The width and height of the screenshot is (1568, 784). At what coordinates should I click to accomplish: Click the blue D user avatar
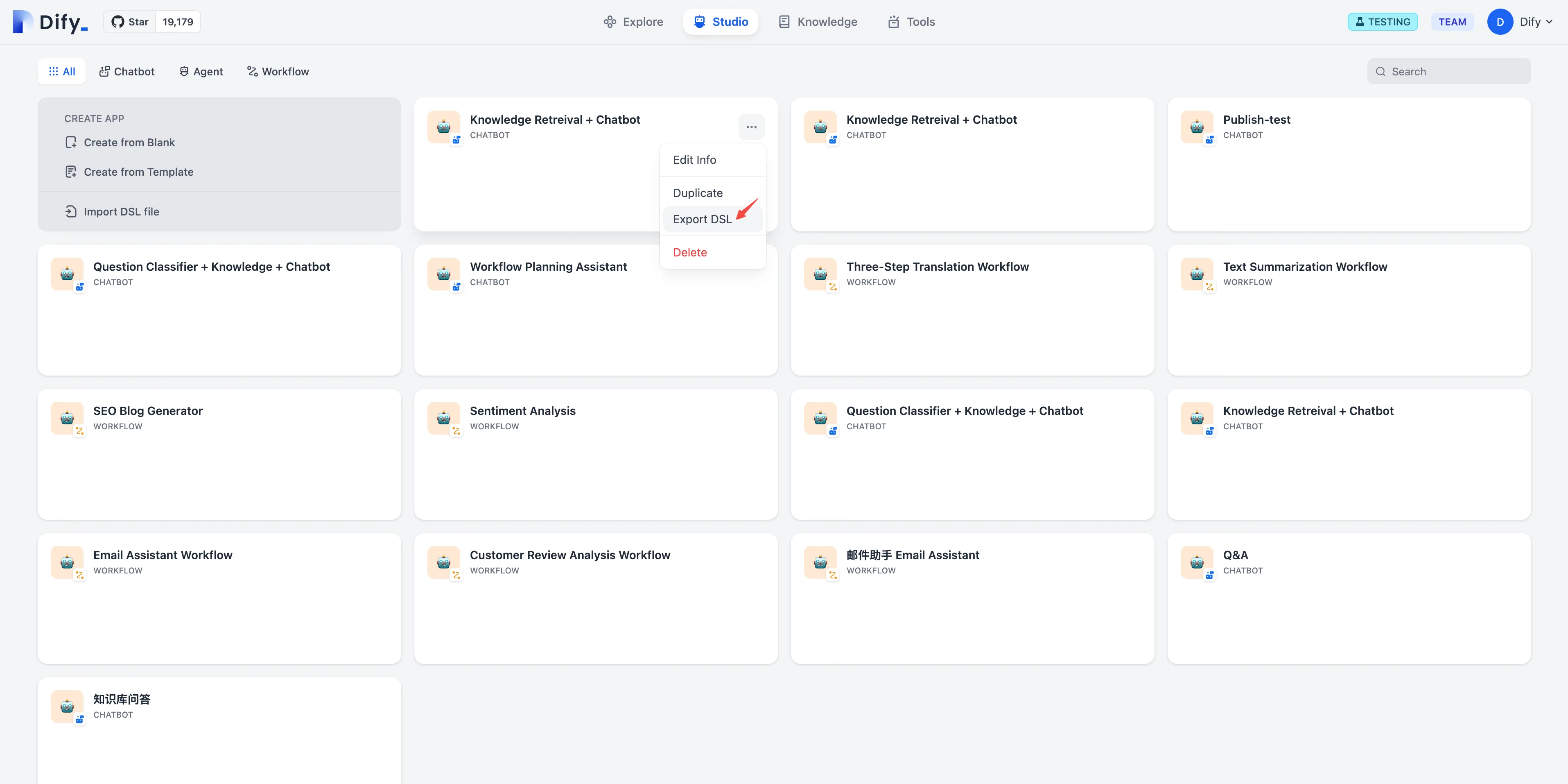[1500, 22]
